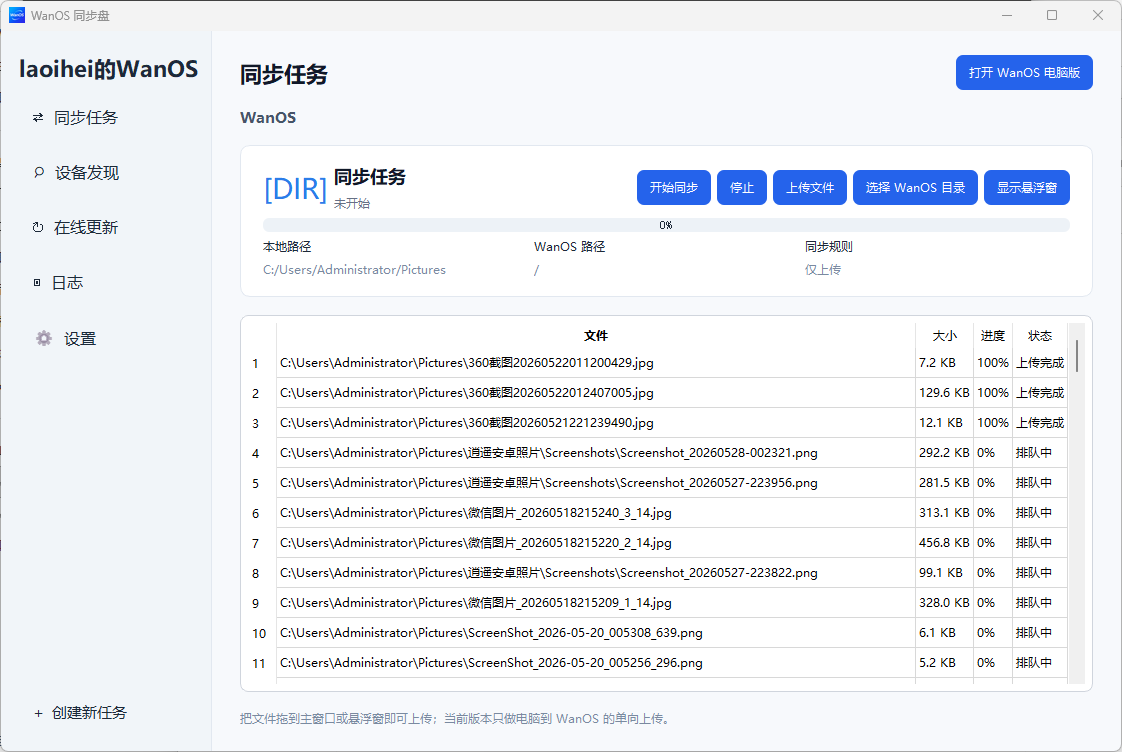The height and width of the screenshot is (752, 1122).
Task: Click the 大小 column header
Action: (x=945, y=336)
